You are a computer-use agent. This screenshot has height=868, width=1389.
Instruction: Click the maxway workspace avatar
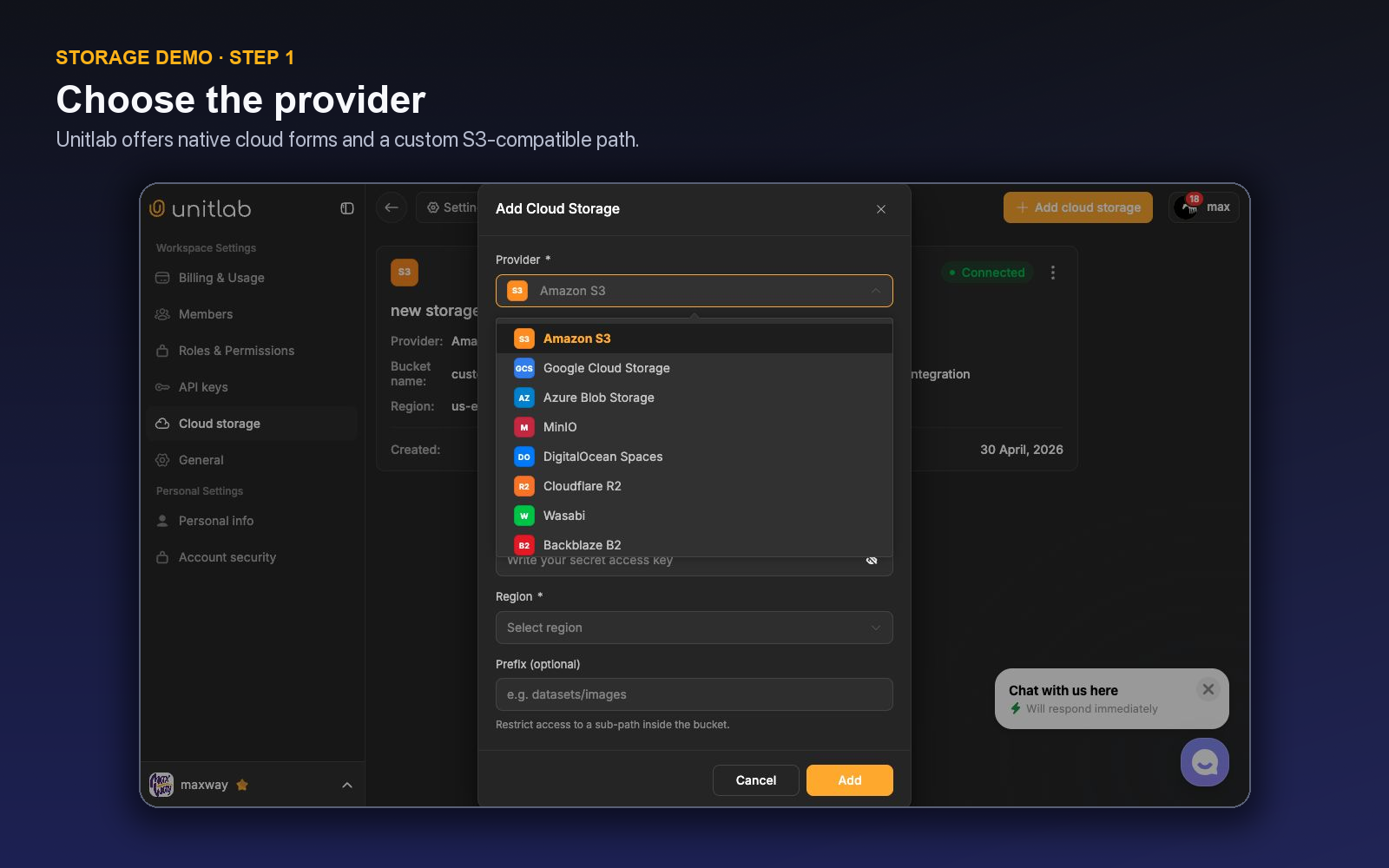pos(161,785)
